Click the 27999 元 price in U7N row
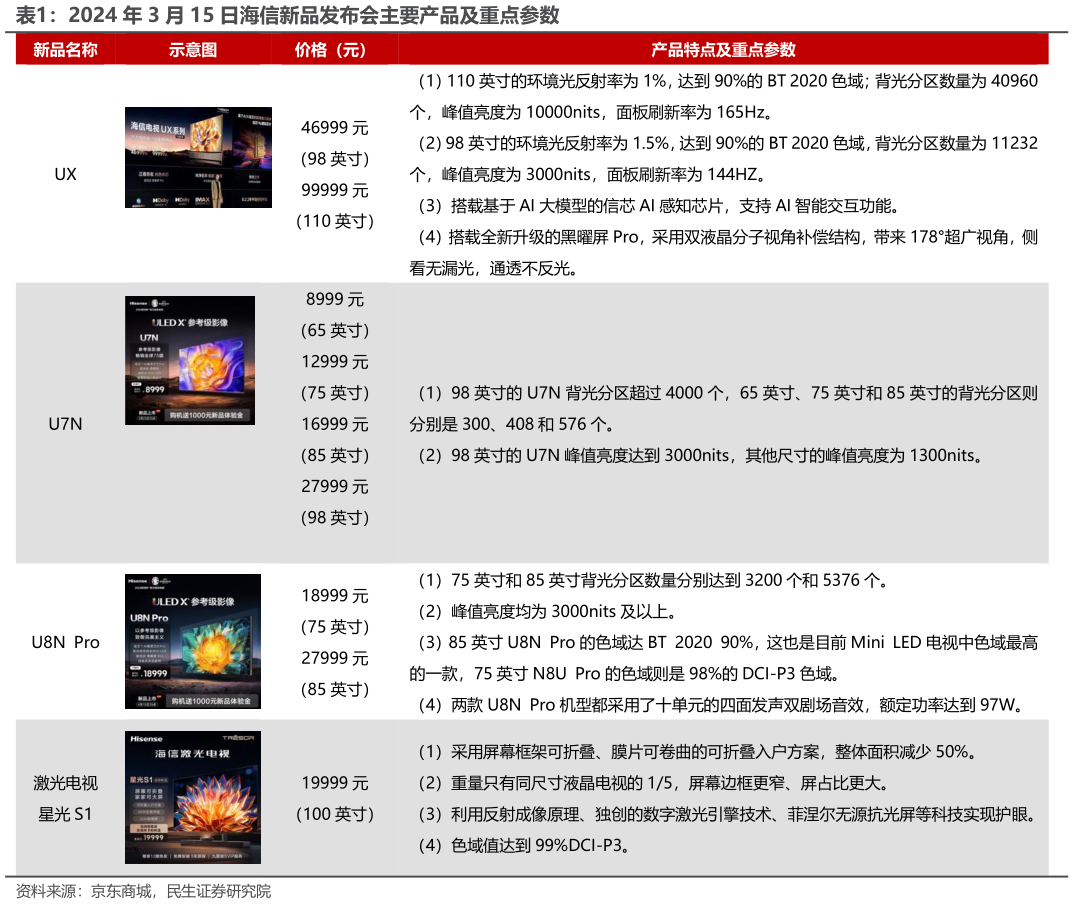This screenshot has width=1074, height=904. point(335,487)
